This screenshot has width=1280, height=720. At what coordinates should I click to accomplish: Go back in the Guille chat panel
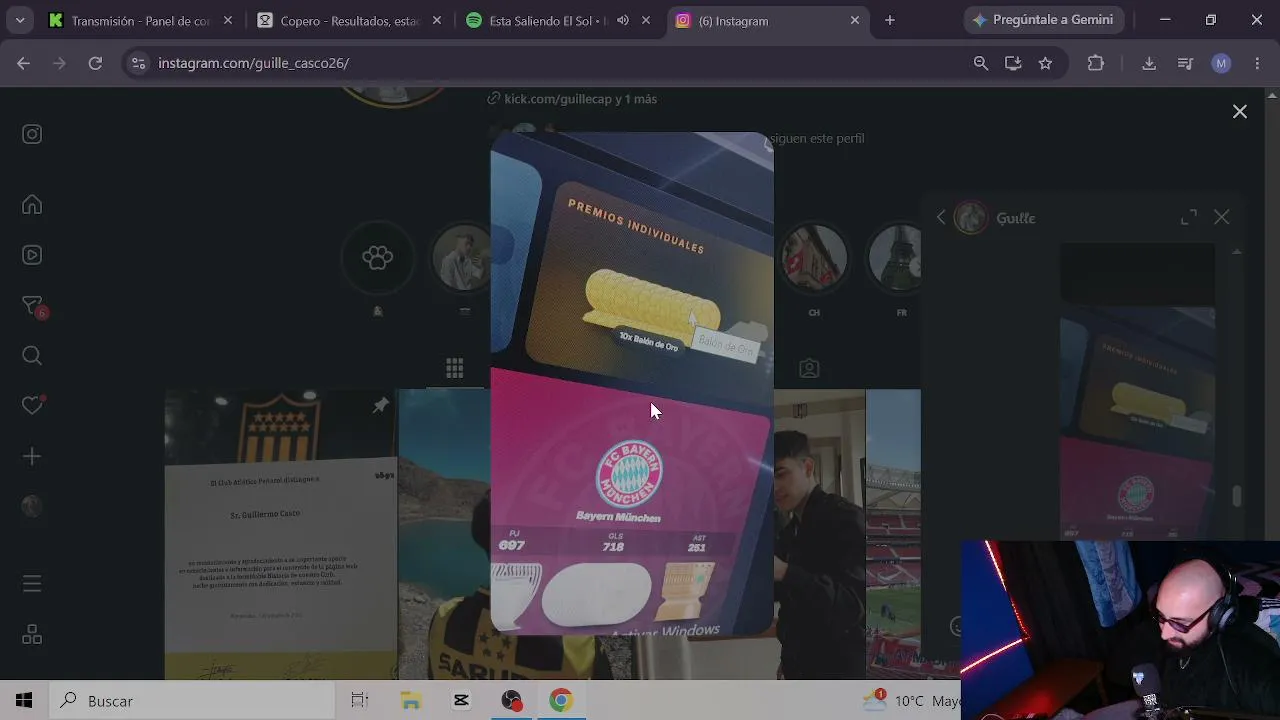(x=941, y=217)
